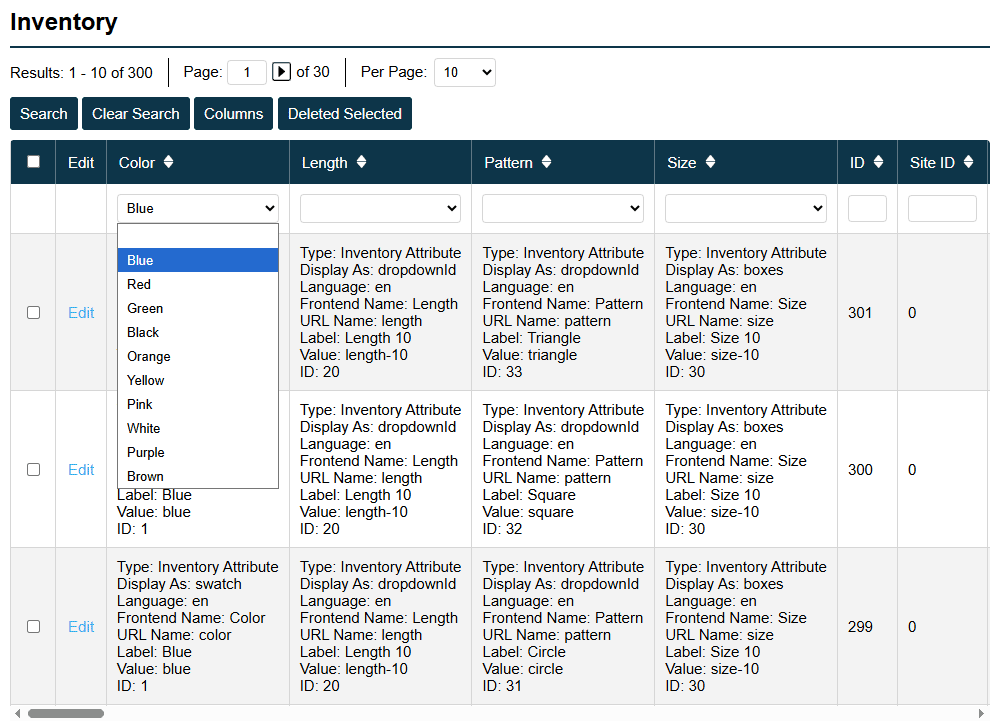Open the Color filter dropdown

click(x=198, y=208)
